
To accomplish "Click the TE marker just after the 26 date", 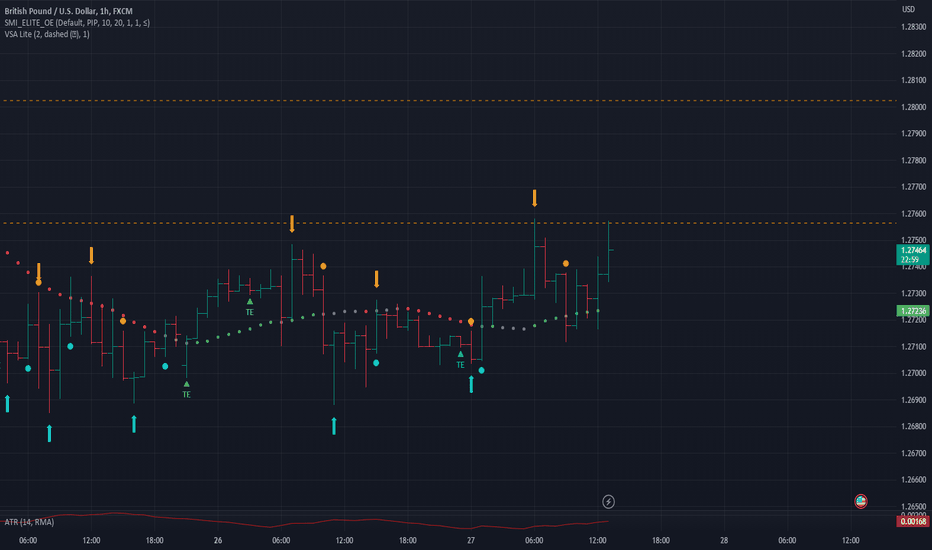I will tap(250, 307).
